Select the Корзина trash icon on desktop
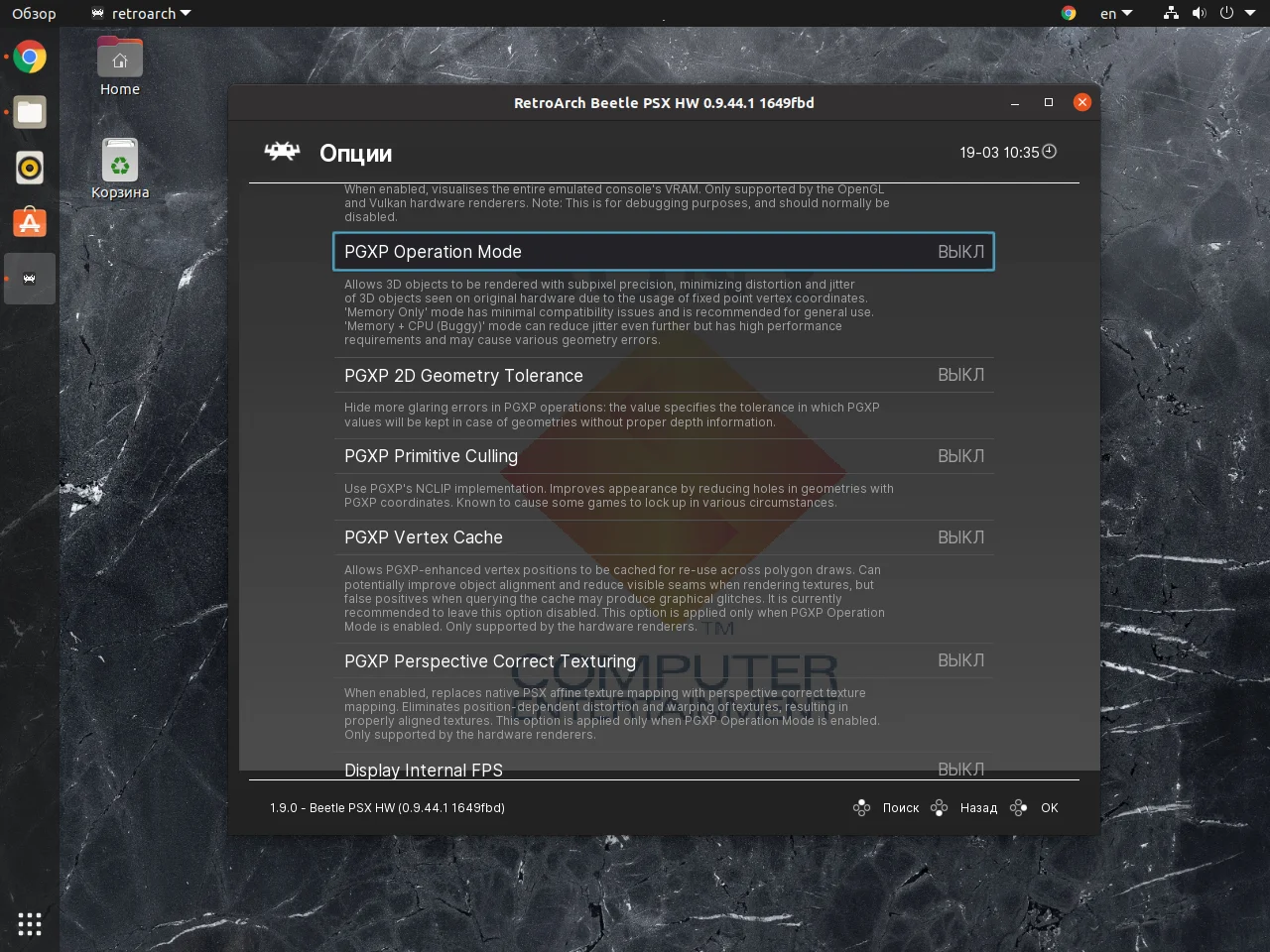The width and height of the screenshot is (1270, 952). (120, 170)
